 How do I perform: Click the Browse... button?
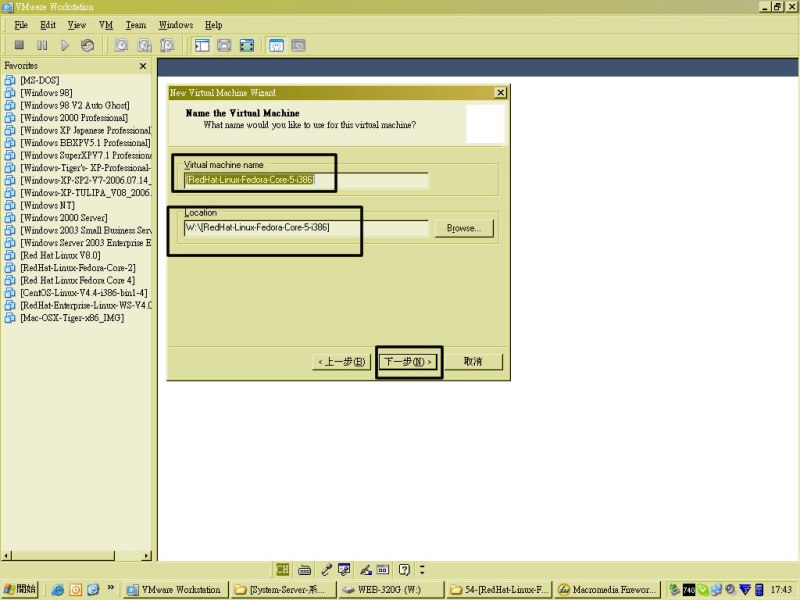pos(464,228)
